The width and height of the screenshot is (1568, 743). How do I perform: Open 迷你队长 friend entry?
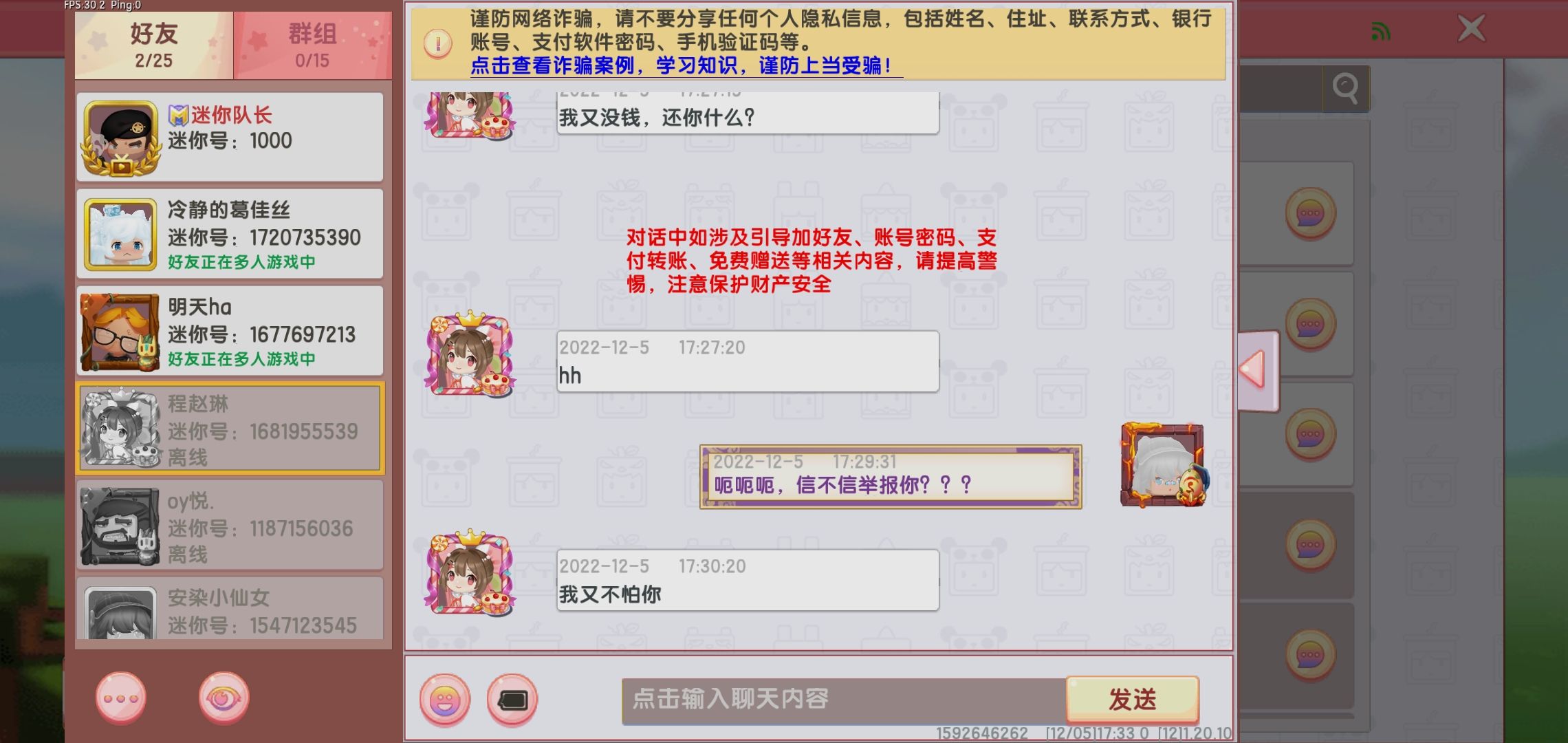(230, 137)
